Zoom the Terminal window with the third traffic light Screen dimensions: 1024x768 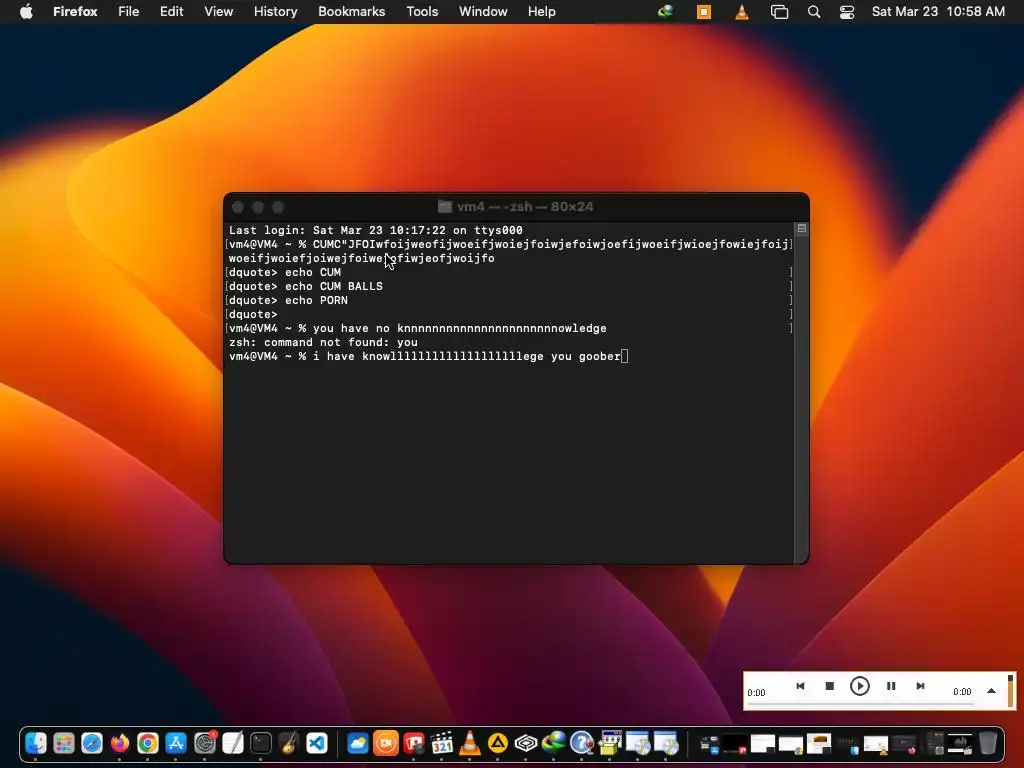click(278, 207)
